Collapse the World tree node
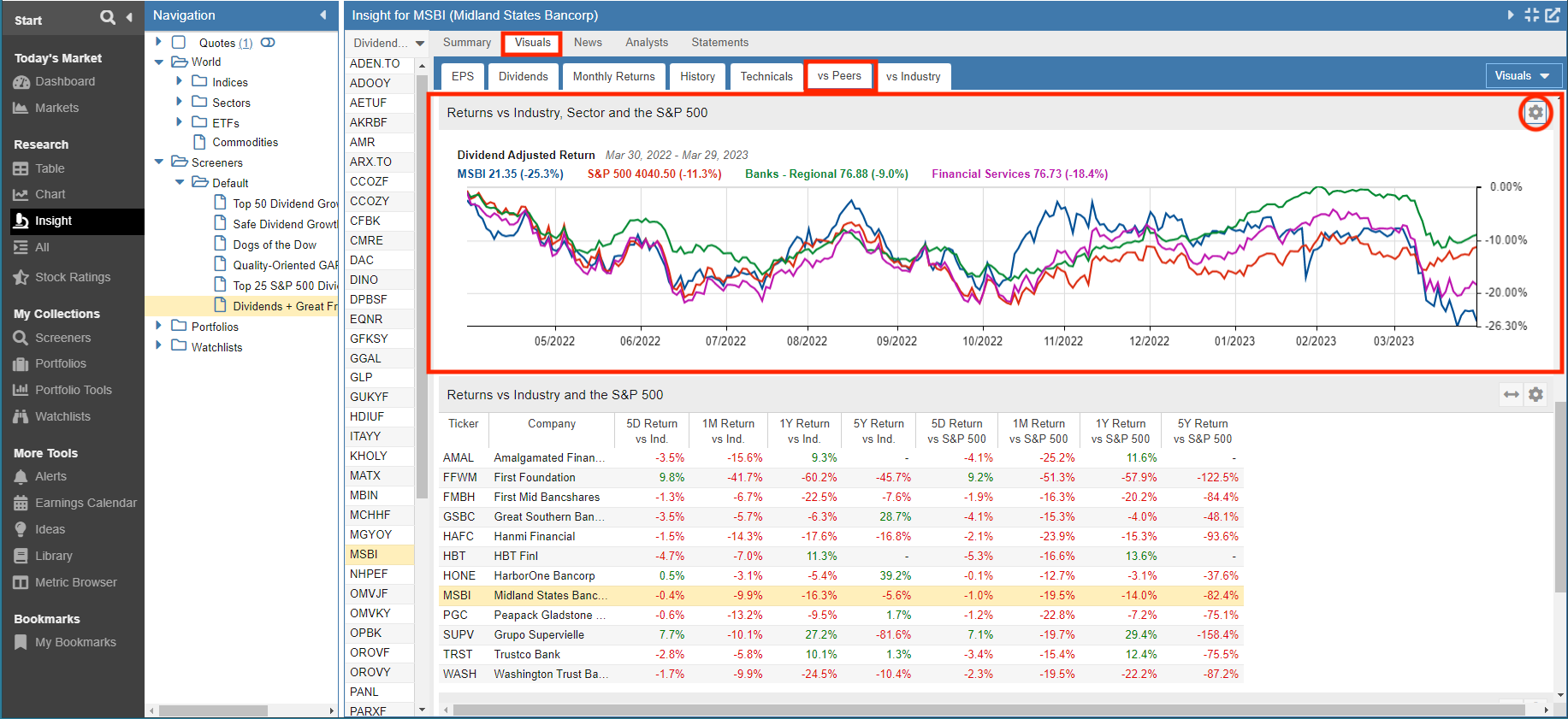The width and height of the screenshot is (1568, 719). click(x=158, y=62)
